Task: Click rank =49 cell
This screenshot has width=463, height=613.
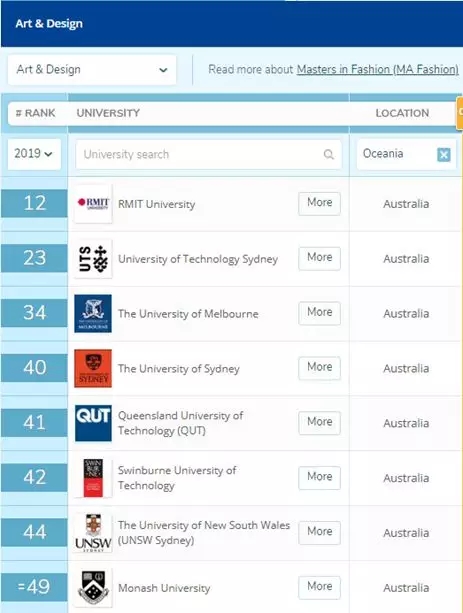Action: [x=34, y=587]
